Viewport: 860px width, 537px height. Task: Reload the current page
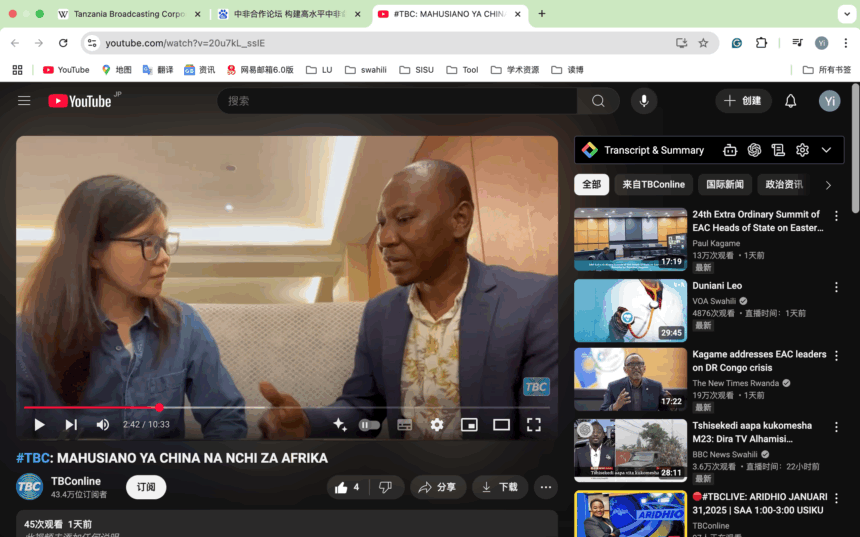(x=63, y=43)
